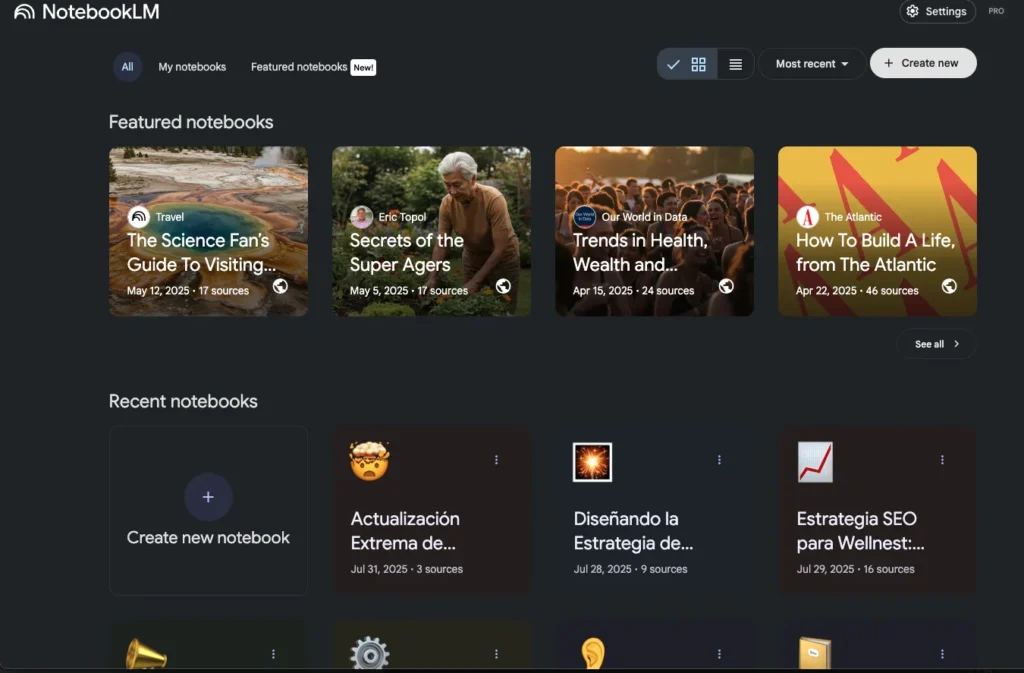Click the rising chart emoji icon
The width and height of the screenshot is (1024, 673).
tap(815, 462)
